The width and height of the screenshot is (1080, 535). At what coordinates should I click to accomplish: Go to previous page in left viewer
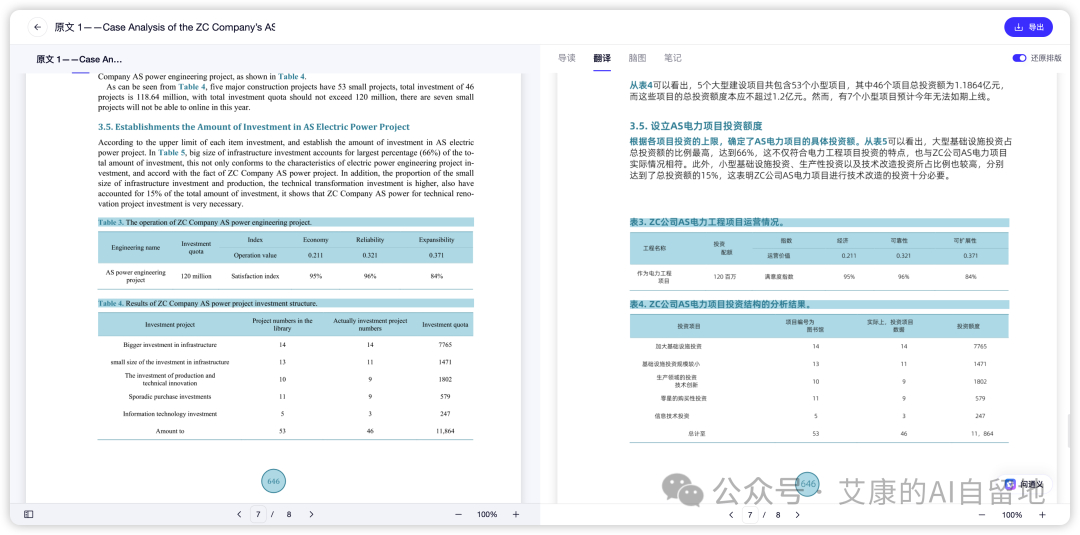click(239, 514)
